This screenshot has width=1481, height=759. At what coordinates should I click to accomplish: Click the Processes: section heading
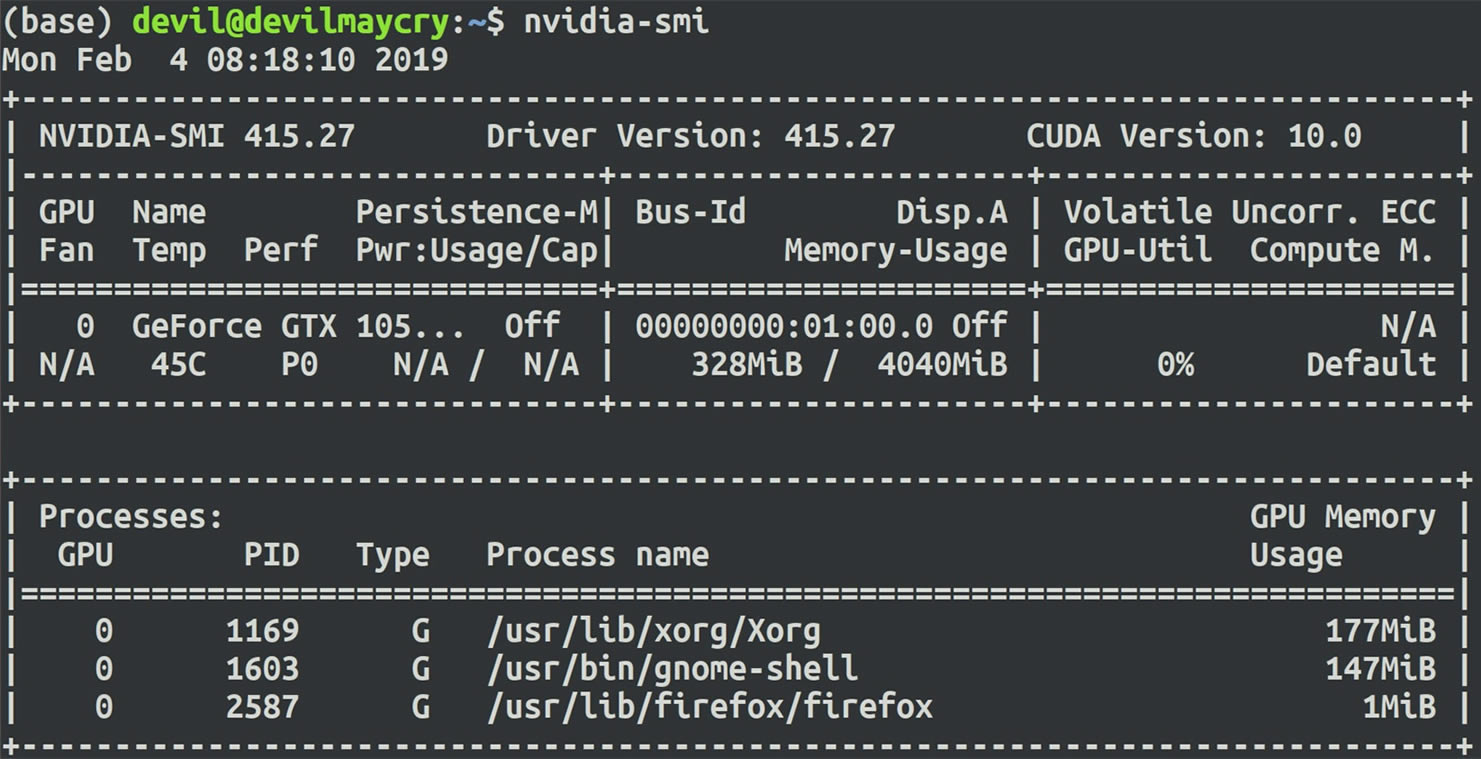[x=130, y=517]
